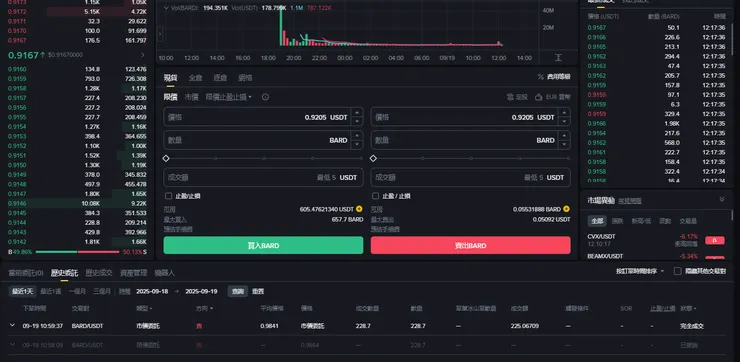Set buy amount slider diamond handle
The width and height of the screenshot is (740, 362).
click(x=166, y=158)
